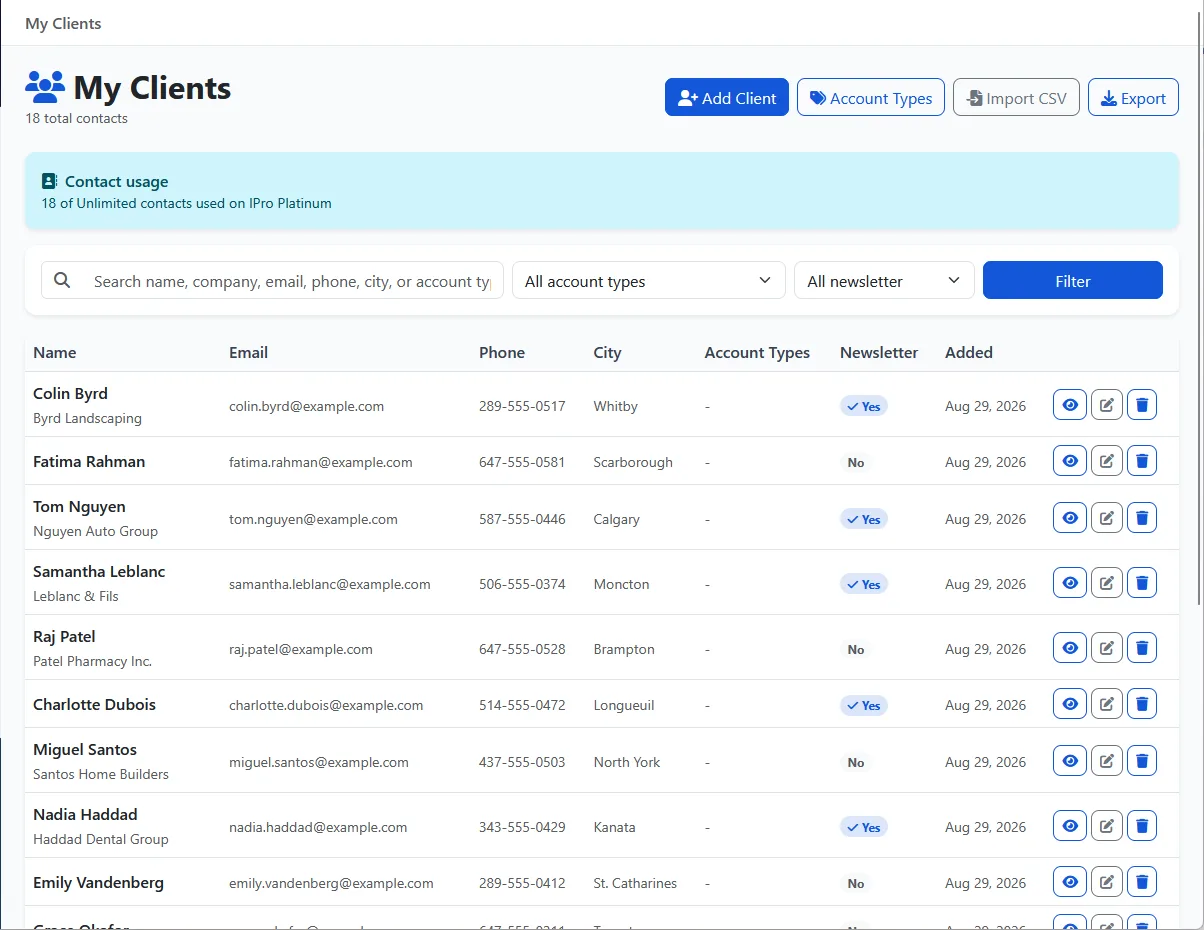Viewport: 1204px width, 930px height.
Task: Click the City column header
Action: [607, 352]
